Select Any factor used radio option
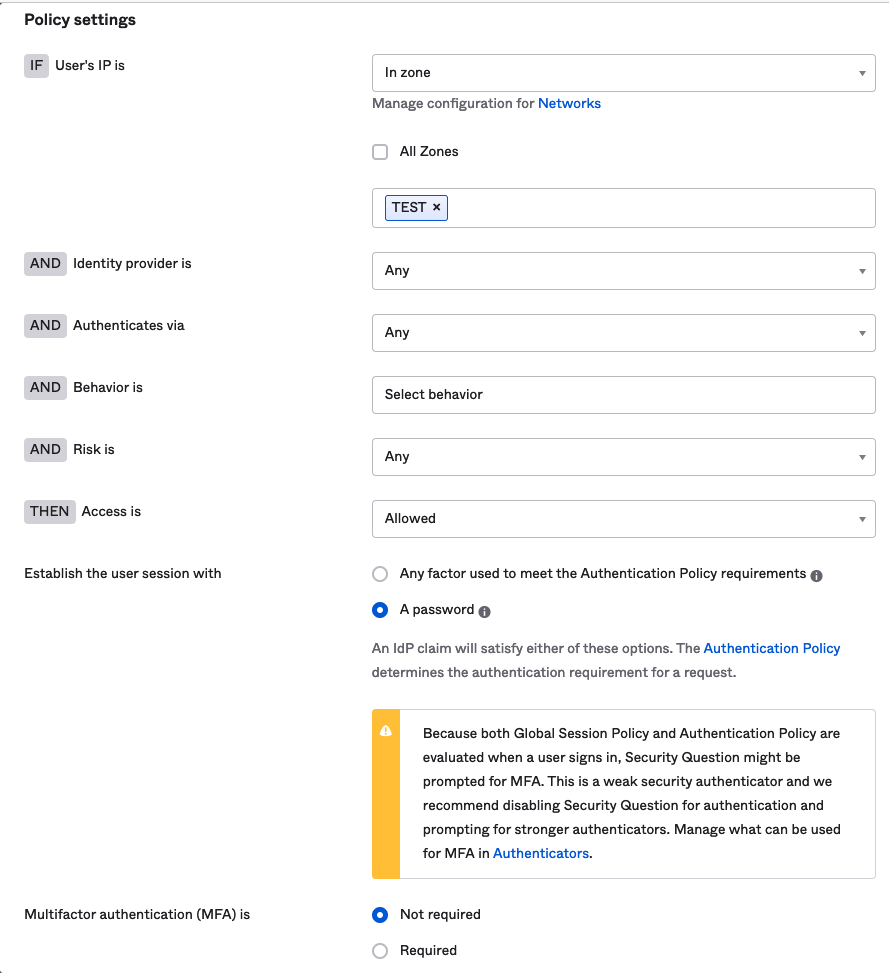Screen dimensions: 889x973 (380, 574)
